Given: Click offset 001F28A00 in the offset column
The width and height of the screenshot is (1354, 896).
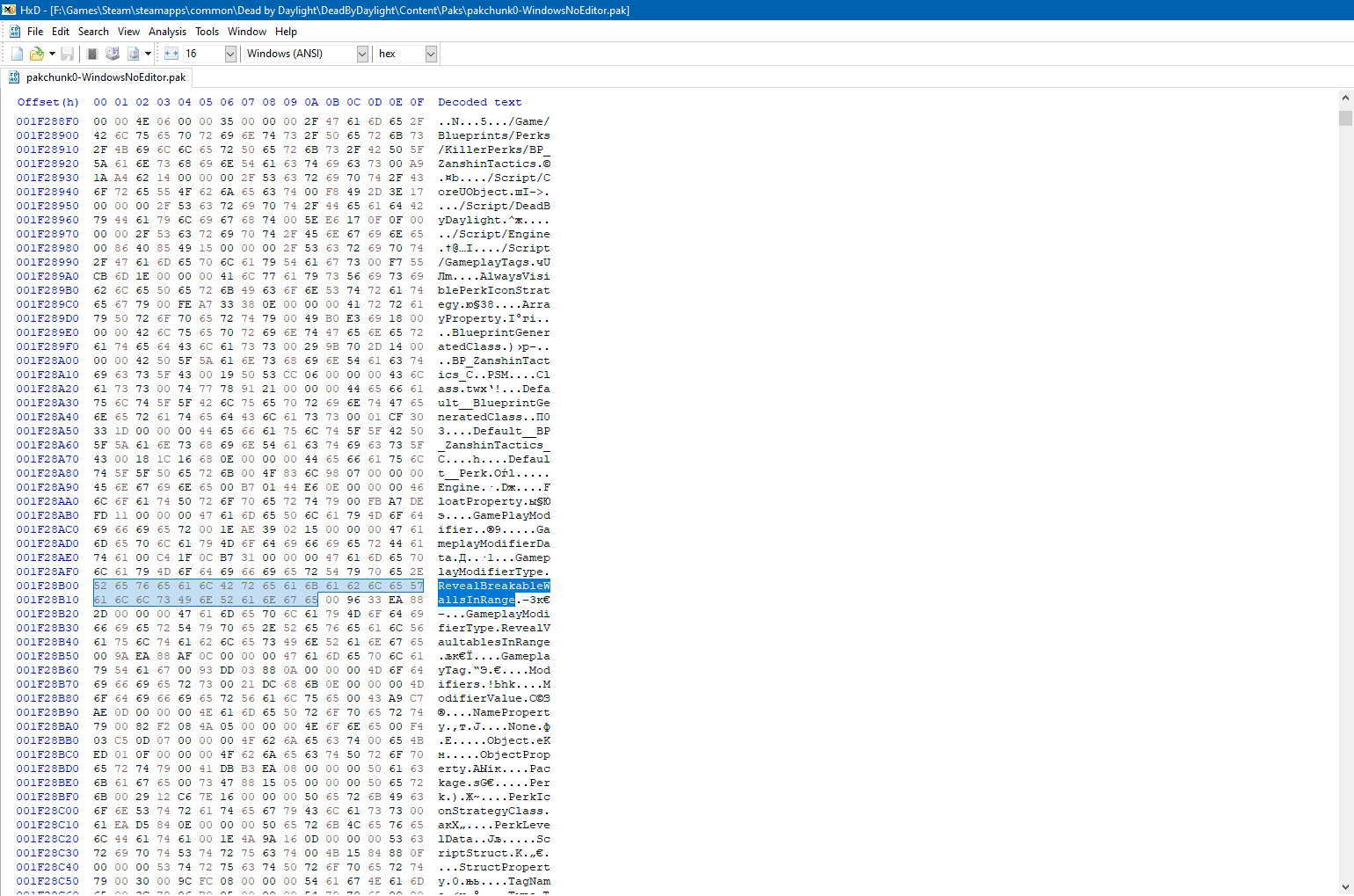Looking at the screenshot, I should click(47, 361).
